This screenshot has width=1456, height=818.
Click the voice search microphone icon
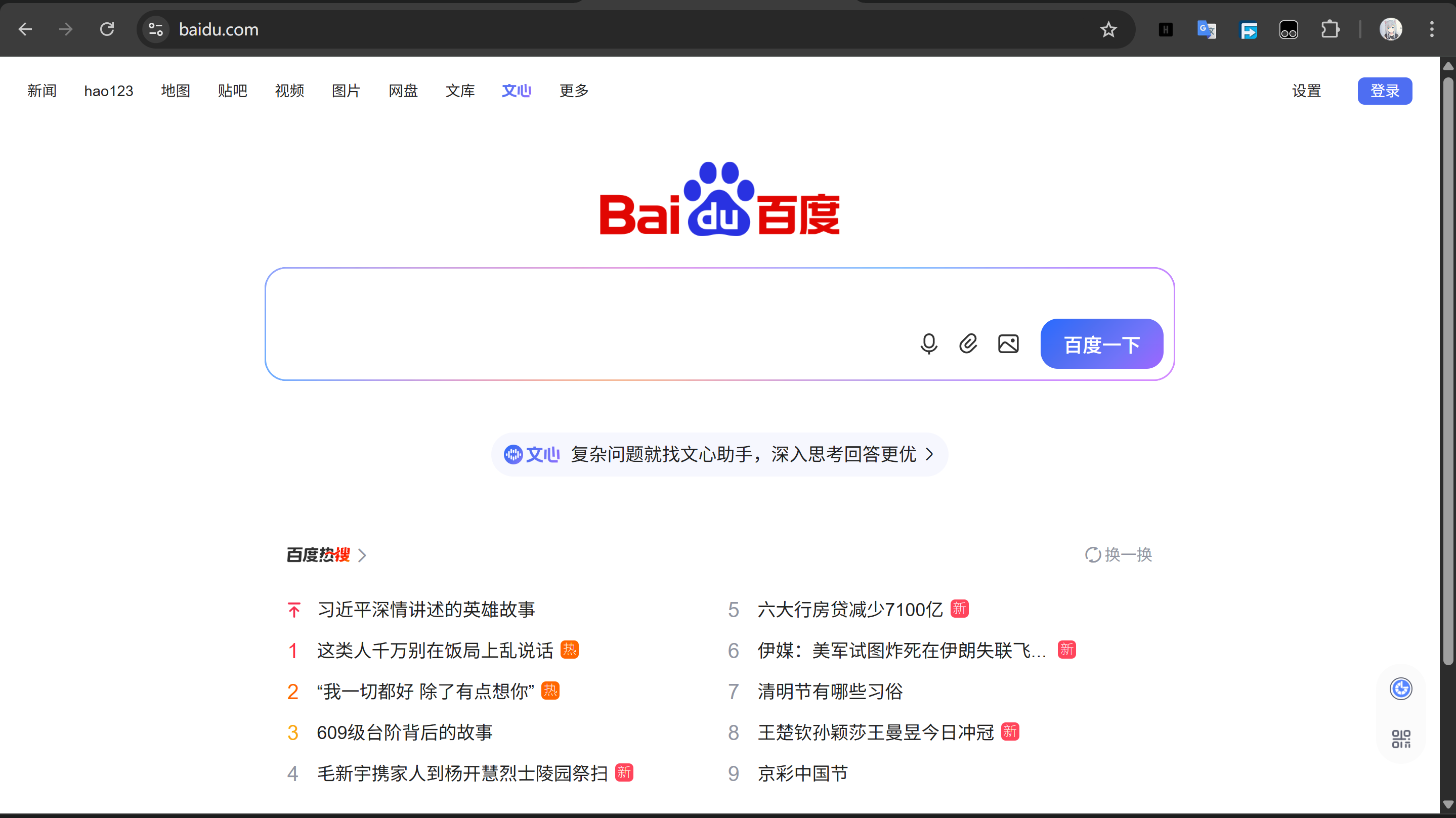tap(929, 343)
